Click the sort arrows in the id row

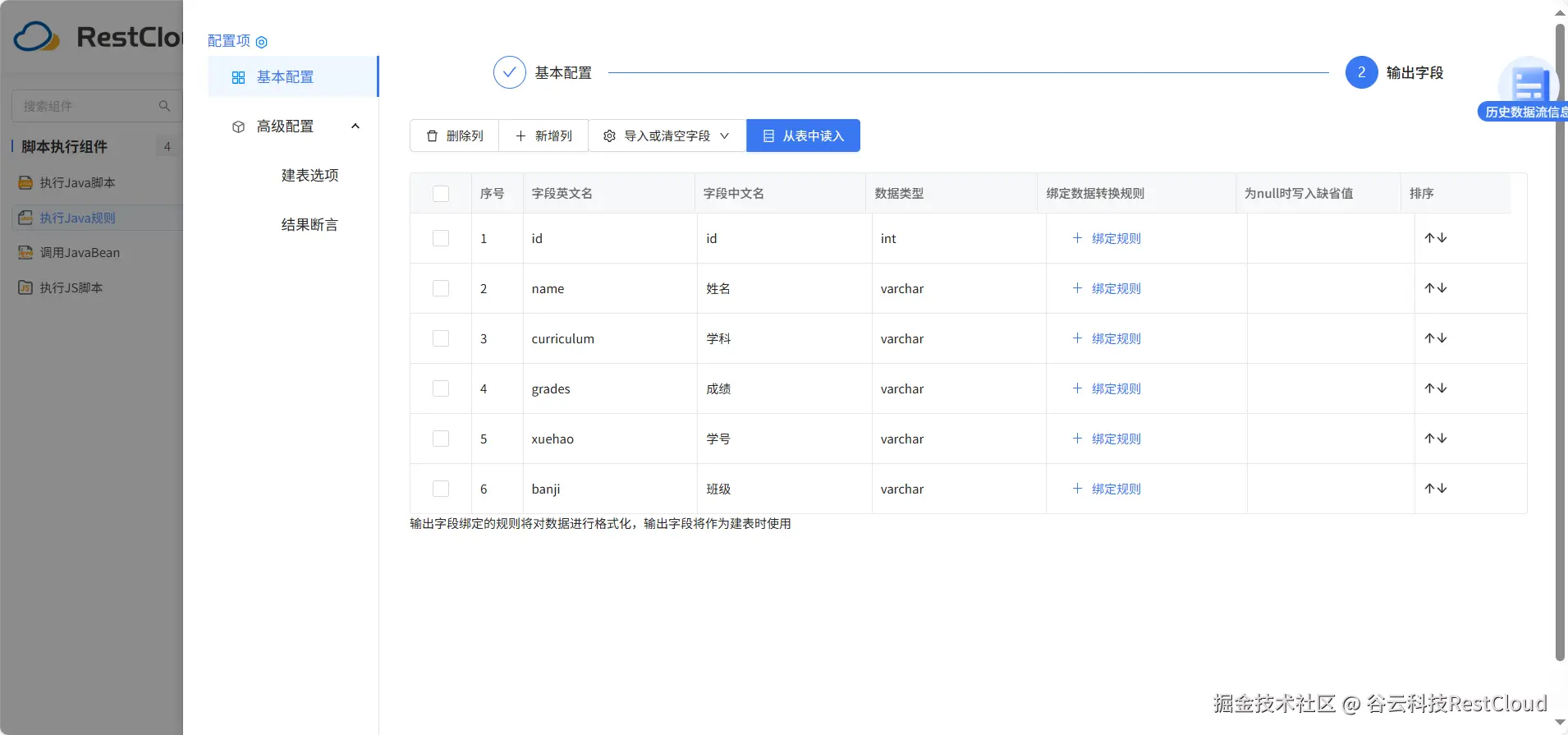[1435, 238]
